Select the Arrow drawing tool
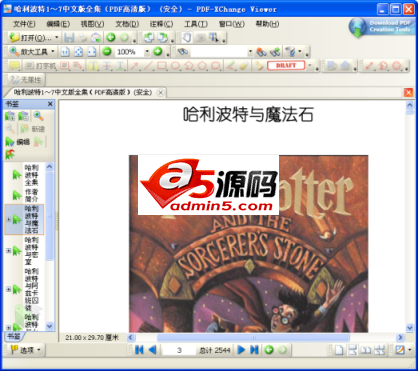 click(x=134, y=66)
